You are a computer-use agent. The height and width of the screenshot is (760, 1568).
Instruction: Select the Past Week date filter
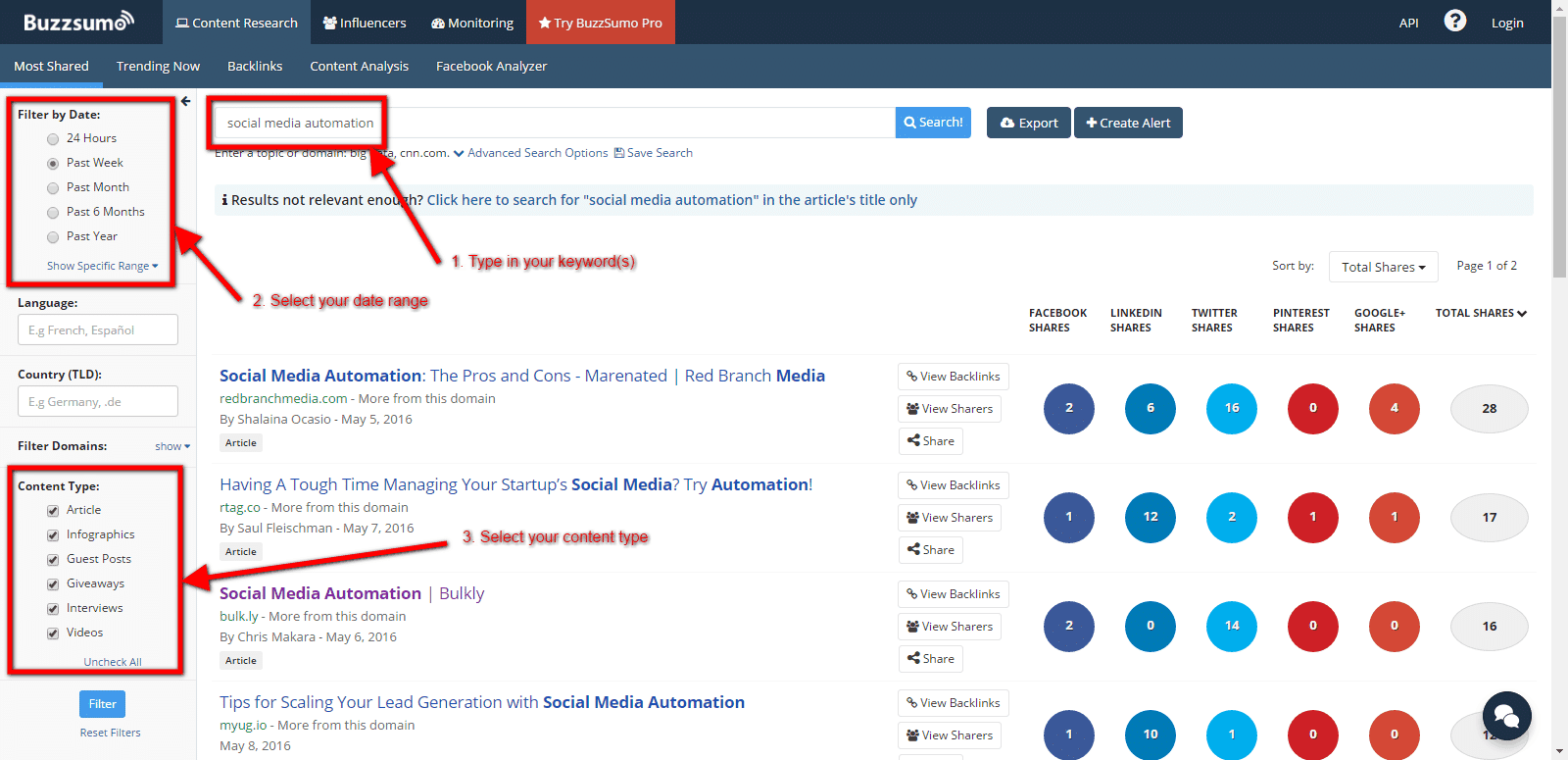[x=53, y=164]
